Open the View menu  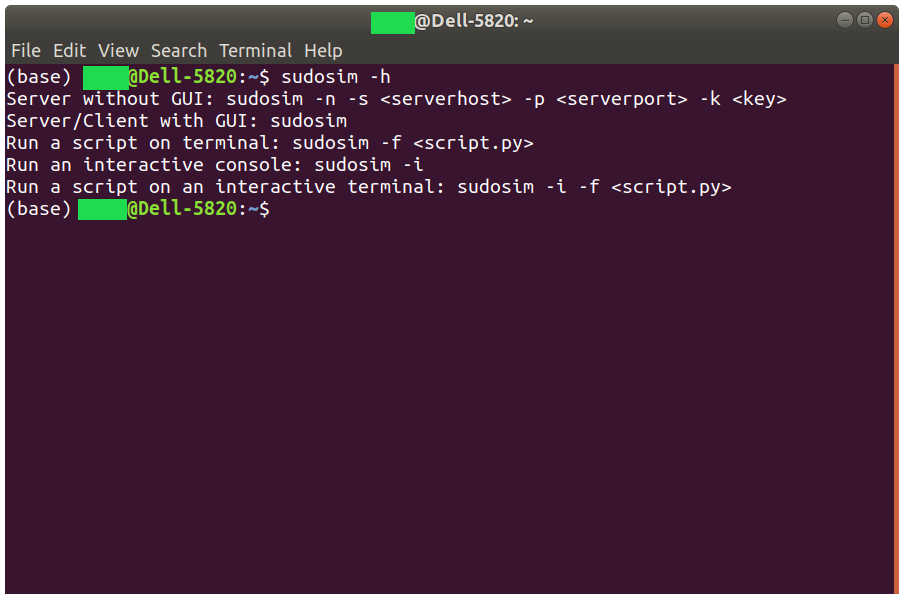[117, 50]
